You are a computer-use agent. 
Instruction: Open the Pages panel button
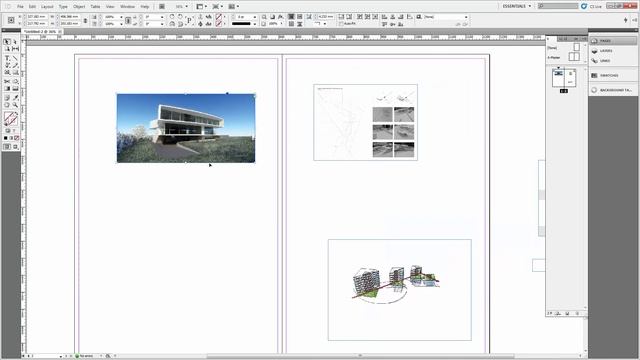pyautogui.click(x=613, y=41)
